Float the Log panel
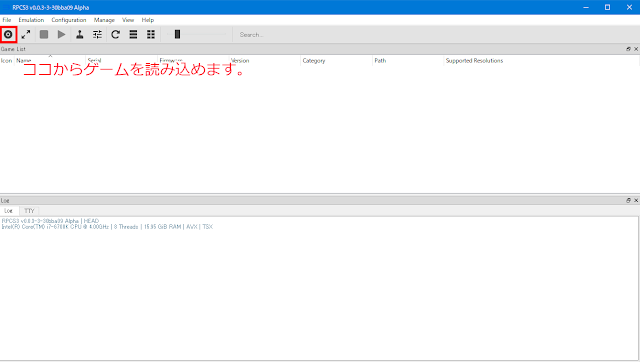Viewport: 640px width, 362px height. pyautogui.click(x=628, y=200)
